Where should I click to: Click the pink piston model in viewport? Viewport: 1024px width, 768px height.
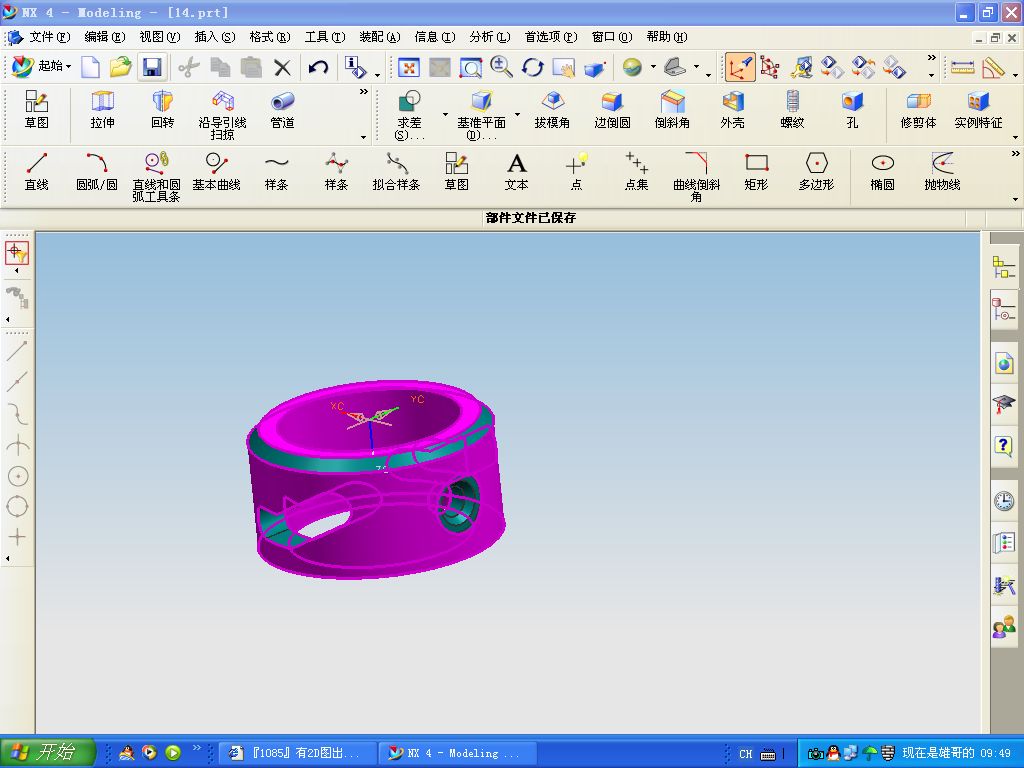376,480
